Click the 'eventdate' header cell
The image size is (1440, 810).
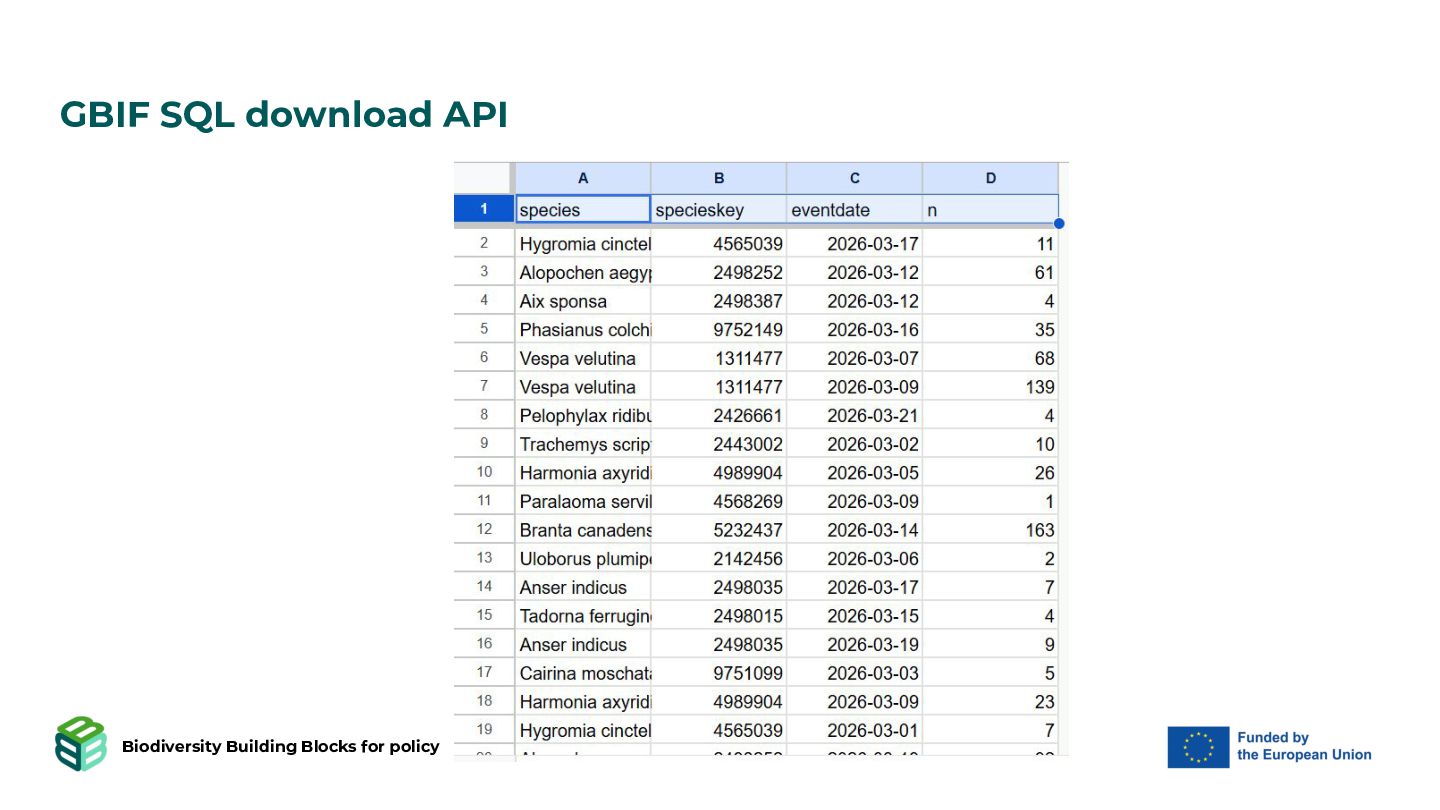pos(855,210)
